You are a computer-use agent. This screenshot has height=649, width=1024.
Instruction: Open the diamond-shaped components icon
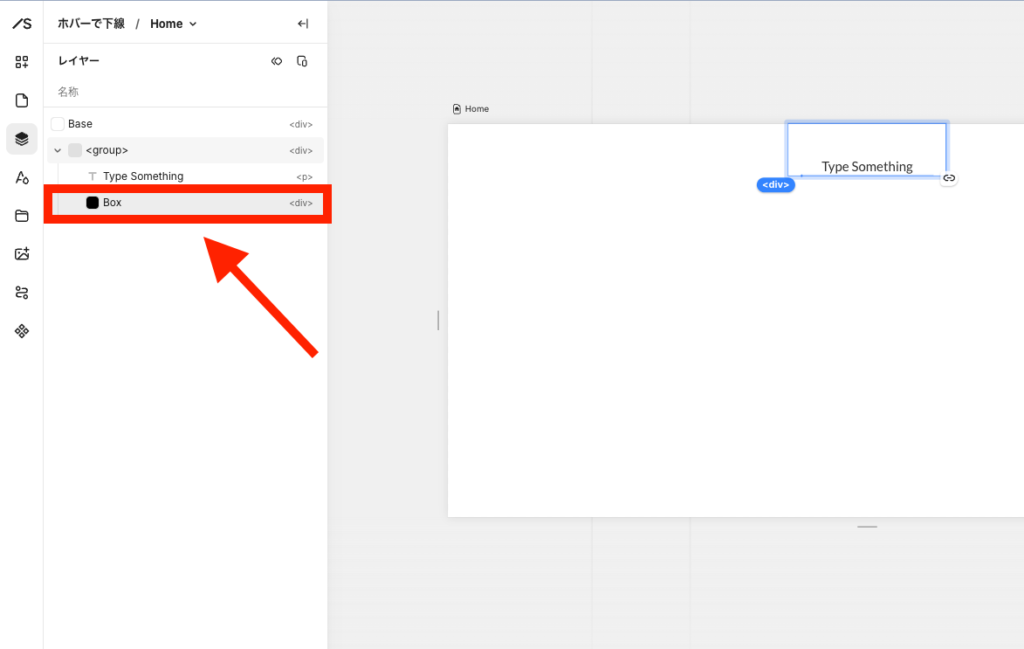[21, 331]
